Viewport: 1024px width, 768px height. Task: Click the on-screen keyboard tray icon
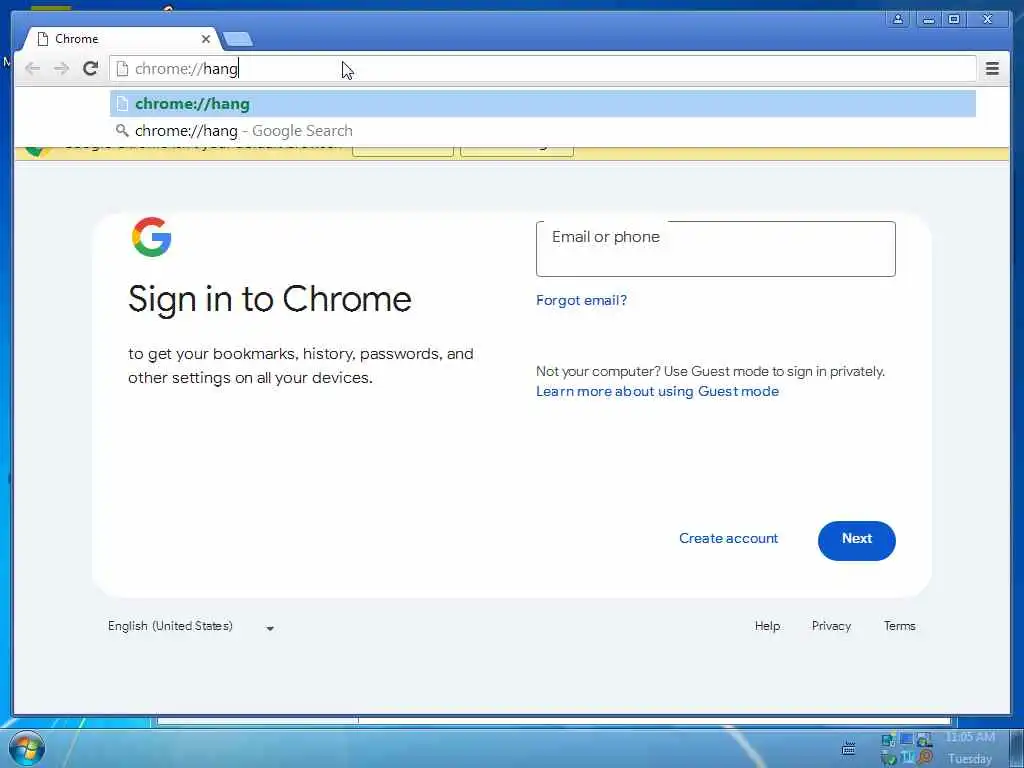coord(848,748)
